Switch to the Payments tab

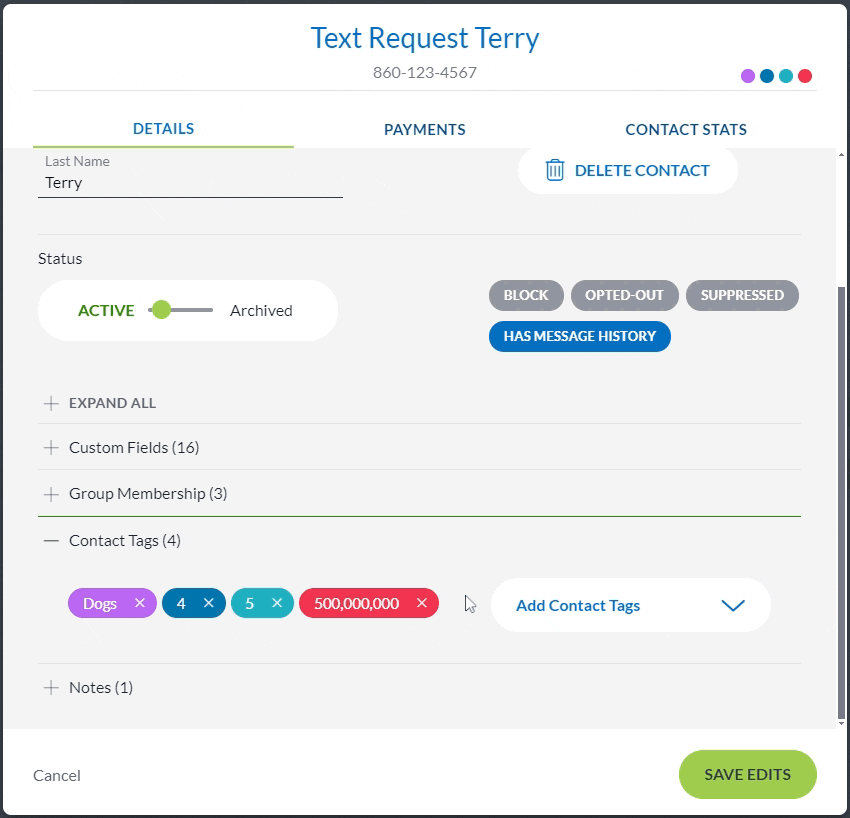click(425, 129)
